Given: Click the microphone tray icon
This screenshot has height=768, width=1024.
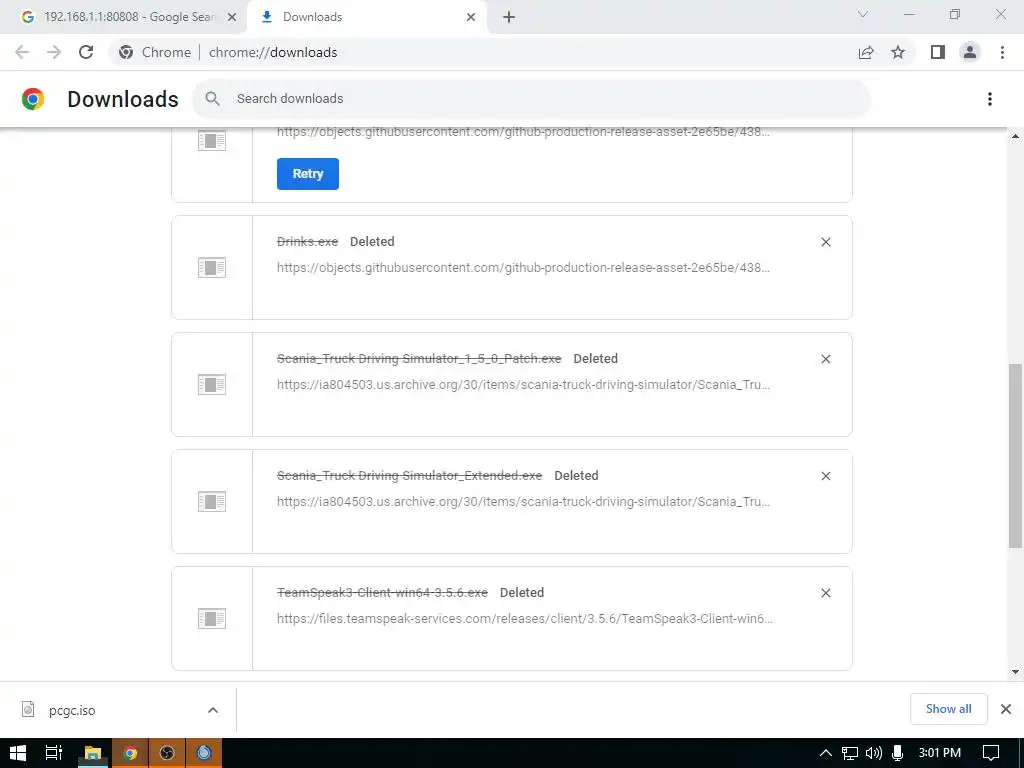Looking at the screenshot, I should [897, 753].
